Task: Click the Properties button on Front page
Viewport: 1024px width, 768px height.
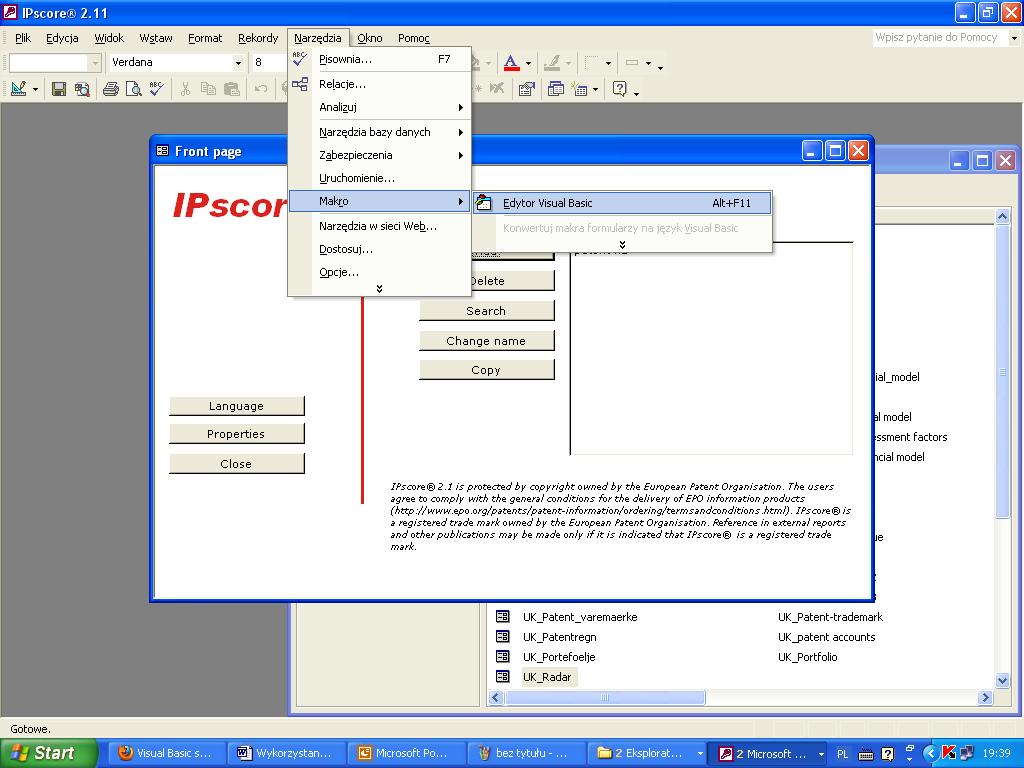Action: tap(236, 434)
